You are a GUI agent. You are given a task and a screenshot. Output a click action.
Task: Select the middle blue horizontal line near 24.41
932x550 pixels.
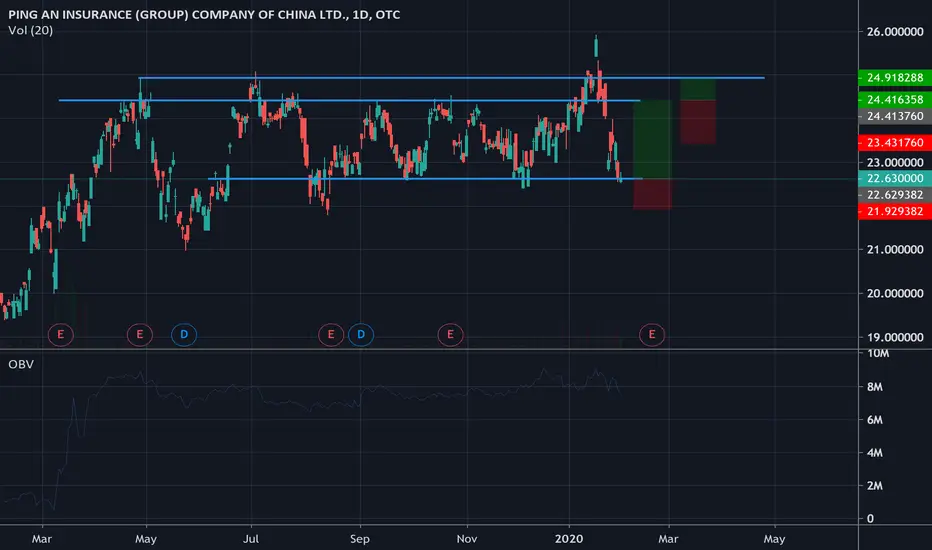coord(350,100)
